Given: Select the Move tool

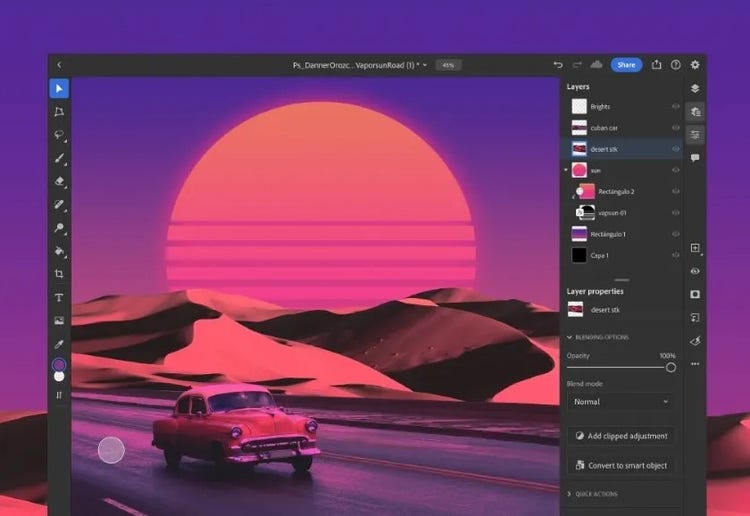Looking at the screenshot, I should [x=59, y=88].
